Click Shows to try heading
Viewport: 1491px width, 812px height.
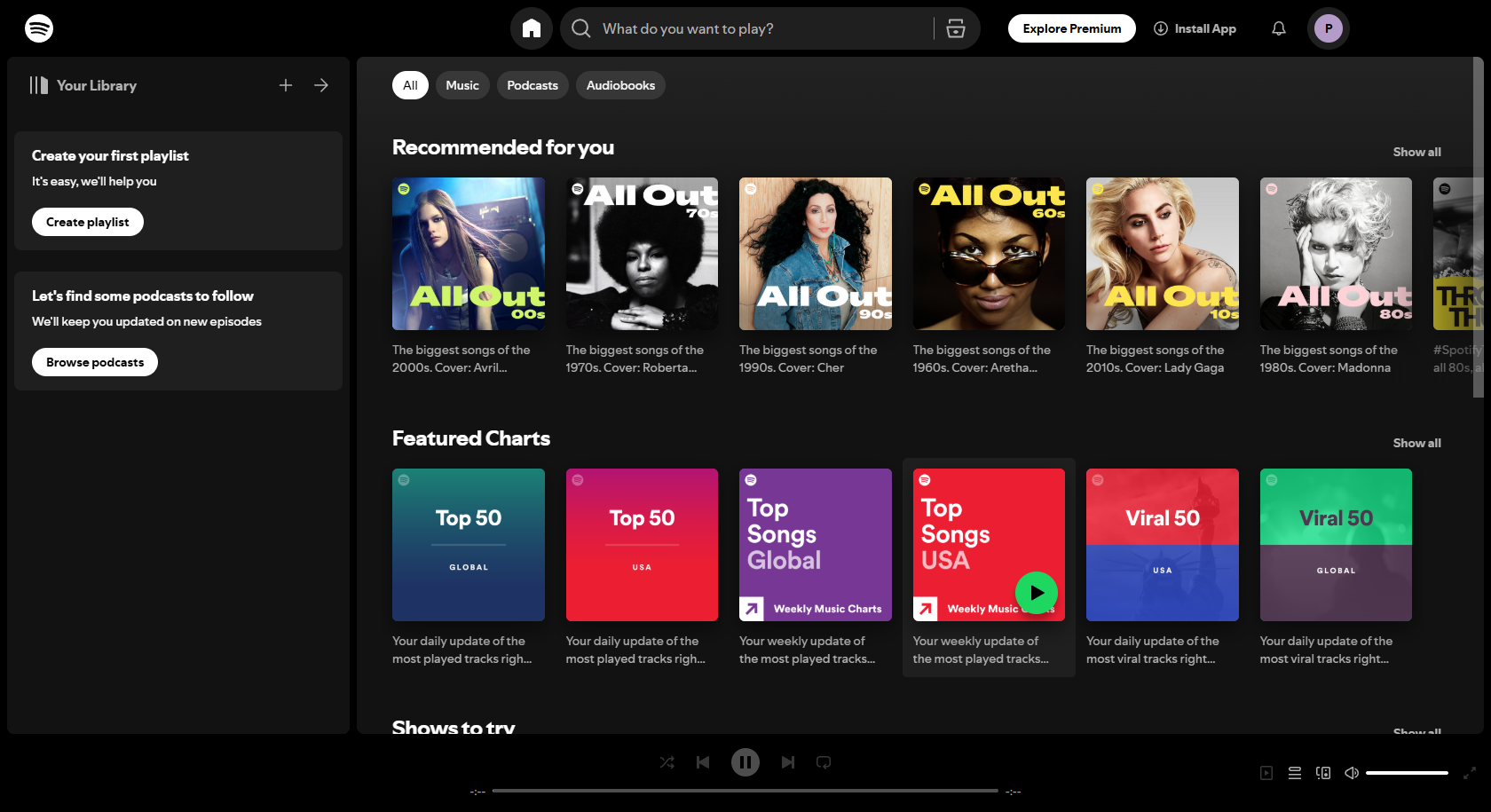(x=454, y=727)
